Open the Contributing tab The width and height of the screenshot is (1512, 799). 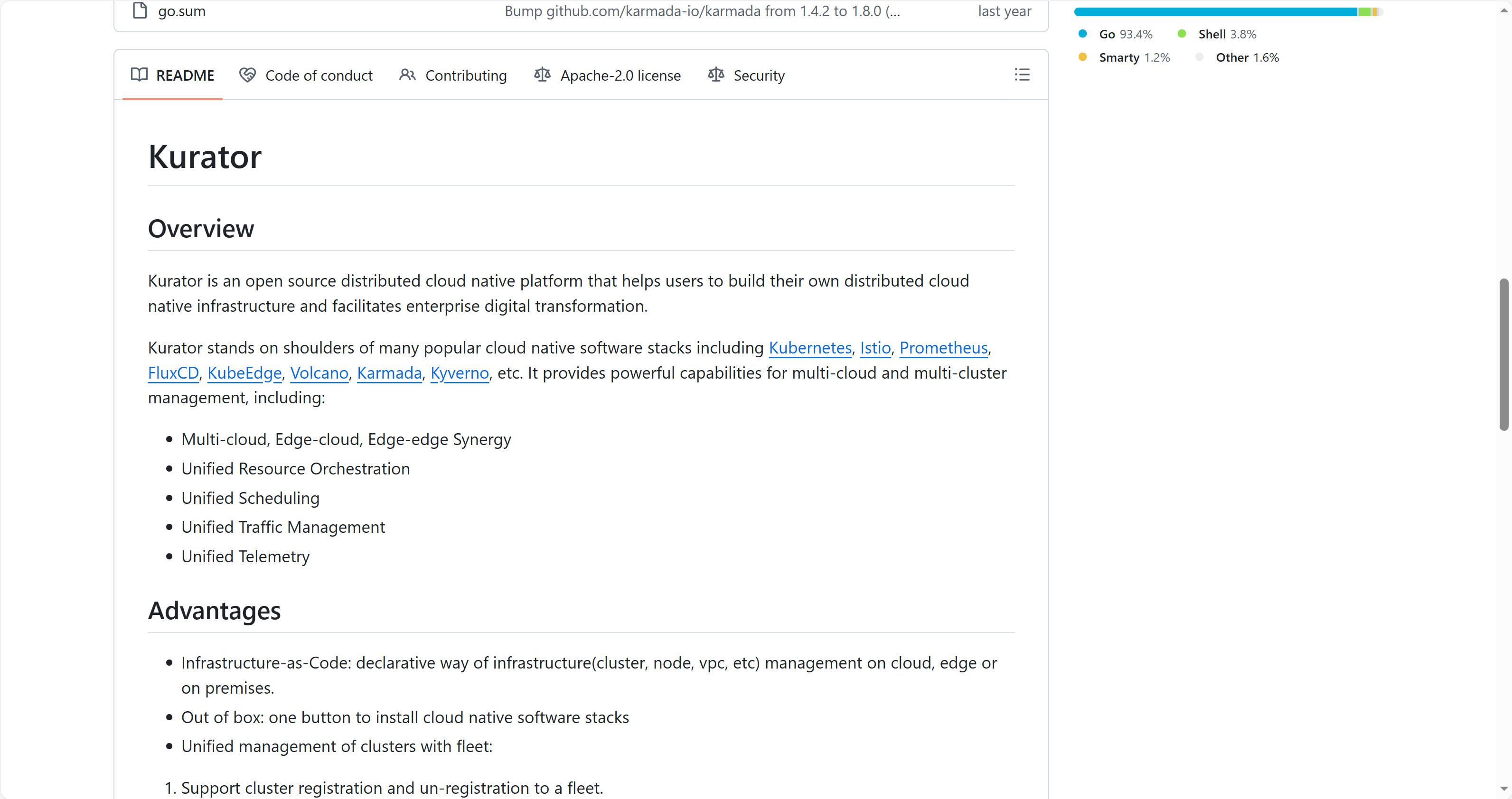click(465, 75)
